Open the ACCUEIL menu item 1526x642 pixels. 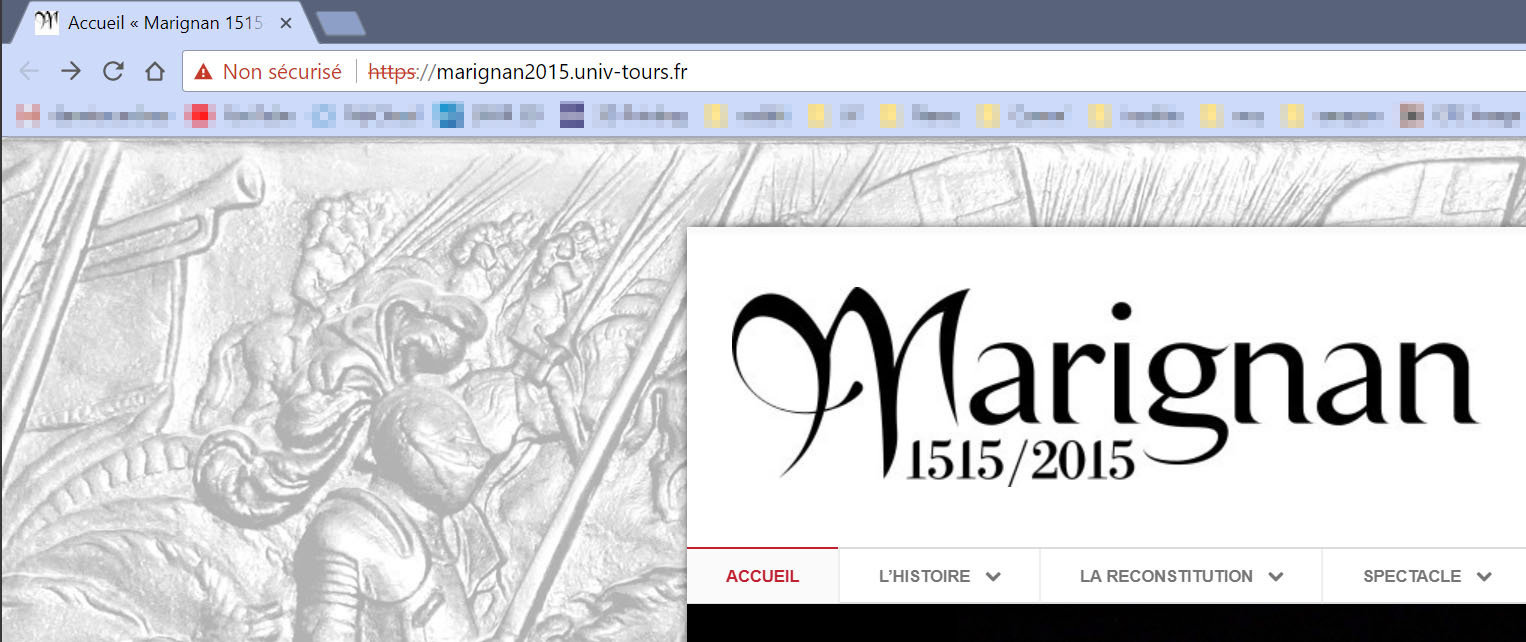pos(762,576)
